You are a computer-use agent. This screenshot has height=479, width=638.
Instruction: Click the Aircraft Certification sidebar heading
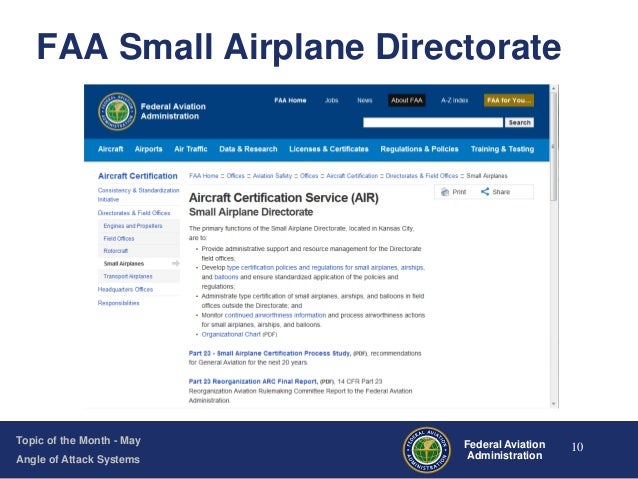138,176
